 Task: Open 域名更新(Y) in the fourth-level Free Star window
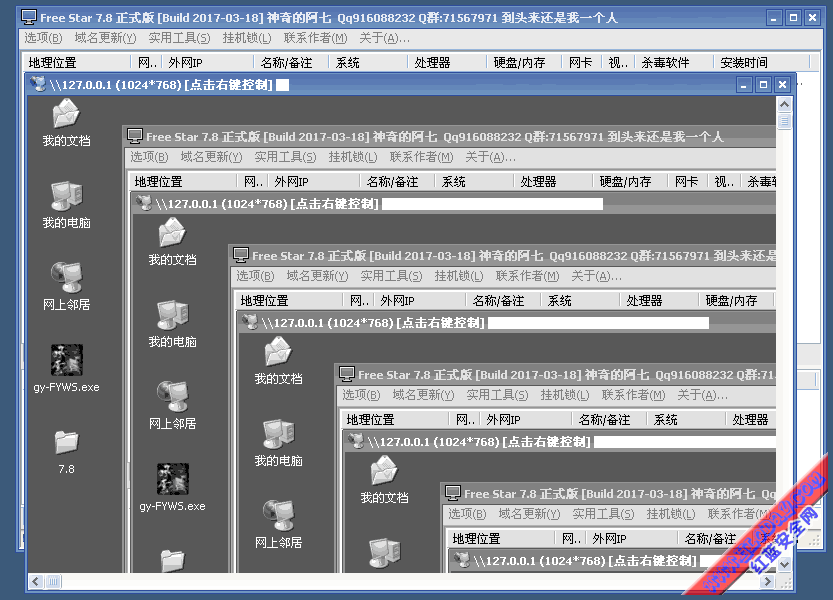click(x=423, y=395)
